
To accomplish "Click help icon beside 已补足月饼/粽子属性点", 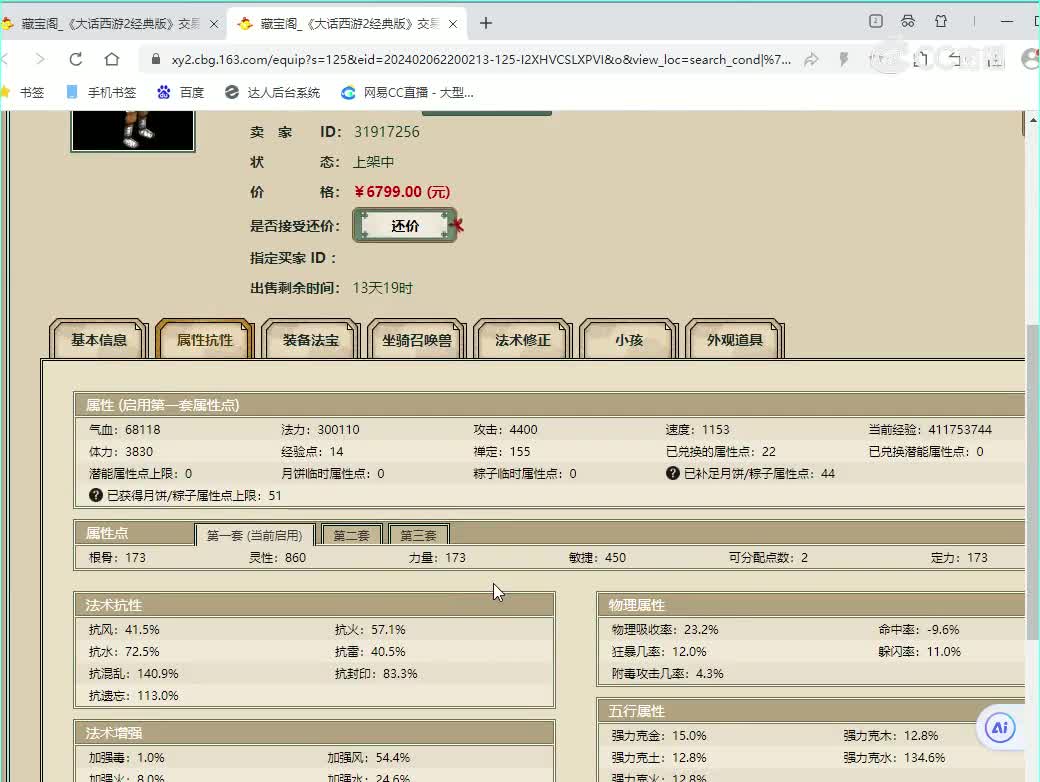I will click(x=673, y=473).
